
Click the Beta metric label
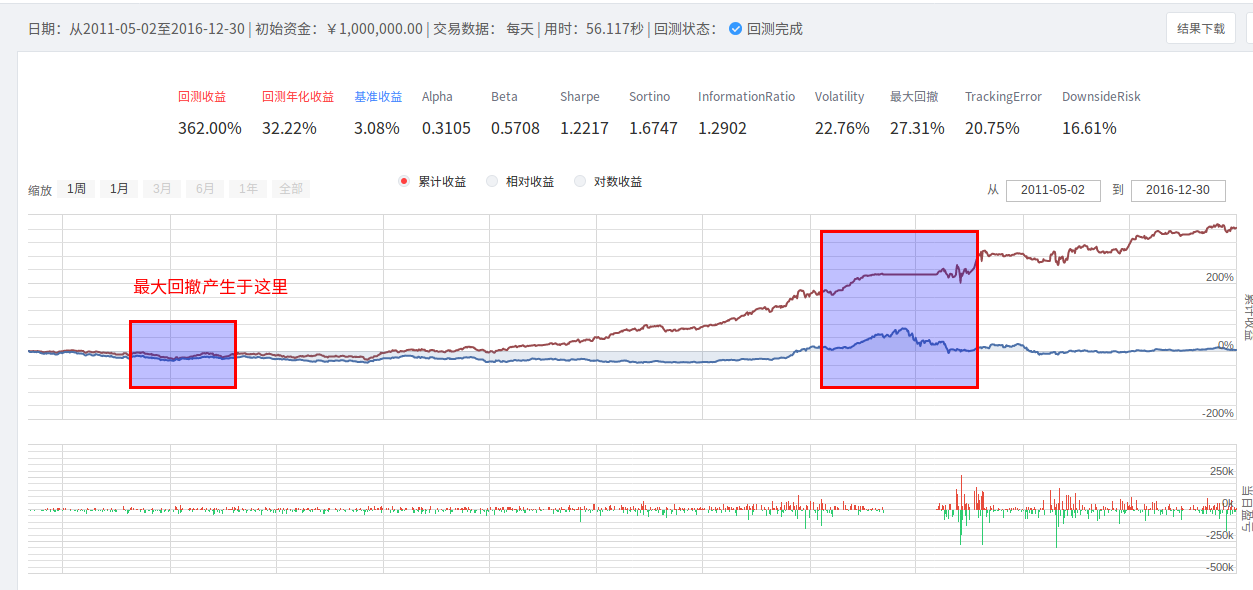point(504,97)
